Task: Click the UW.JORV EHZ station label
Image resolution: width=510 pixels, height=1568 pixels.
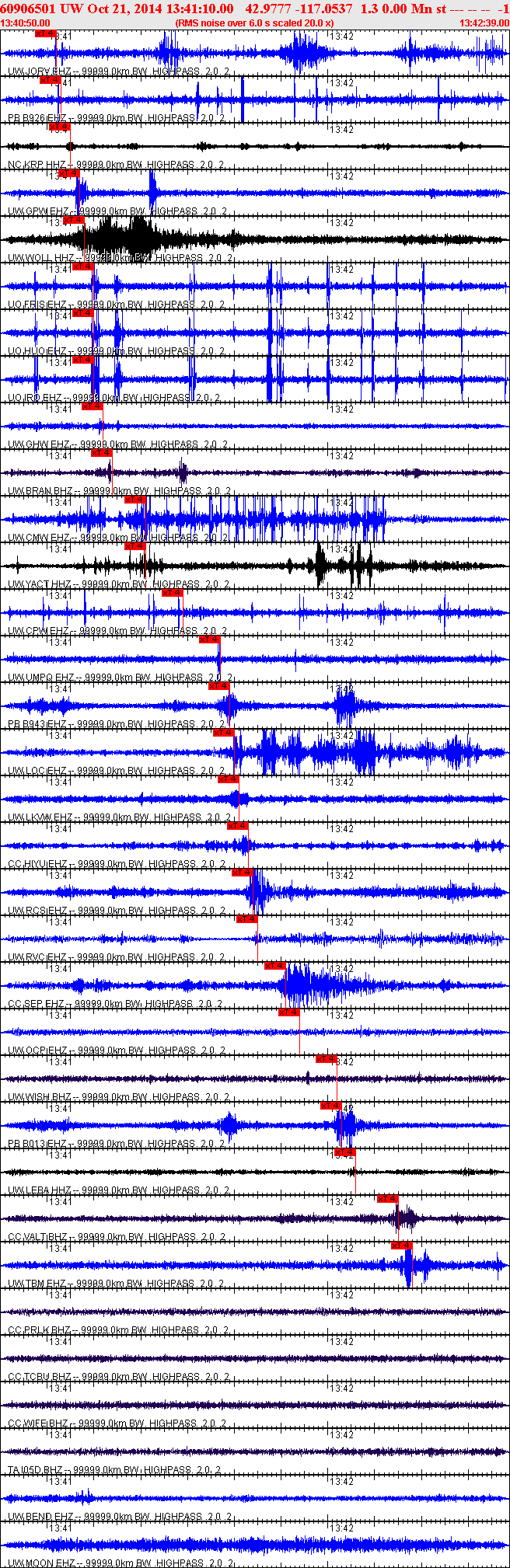Action: [x=38, y=71]
